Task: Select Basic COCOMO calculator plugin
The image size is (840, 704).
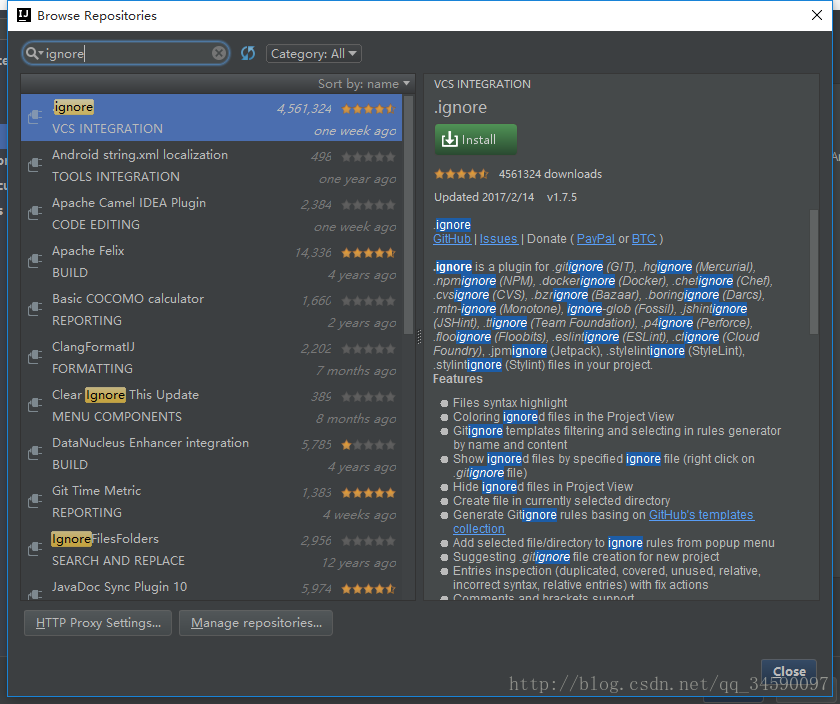Action: click(212, 310)
